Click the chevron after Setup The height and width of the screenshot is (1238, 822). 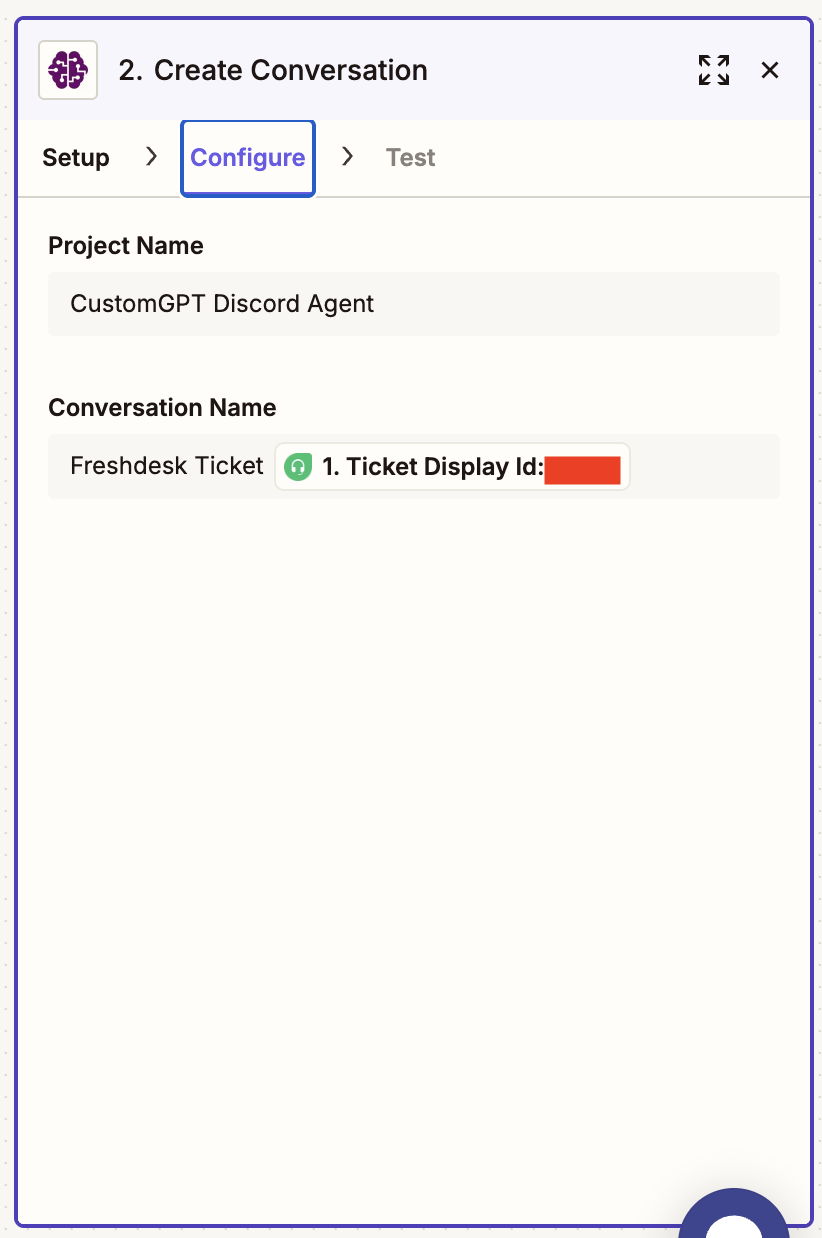152,157
